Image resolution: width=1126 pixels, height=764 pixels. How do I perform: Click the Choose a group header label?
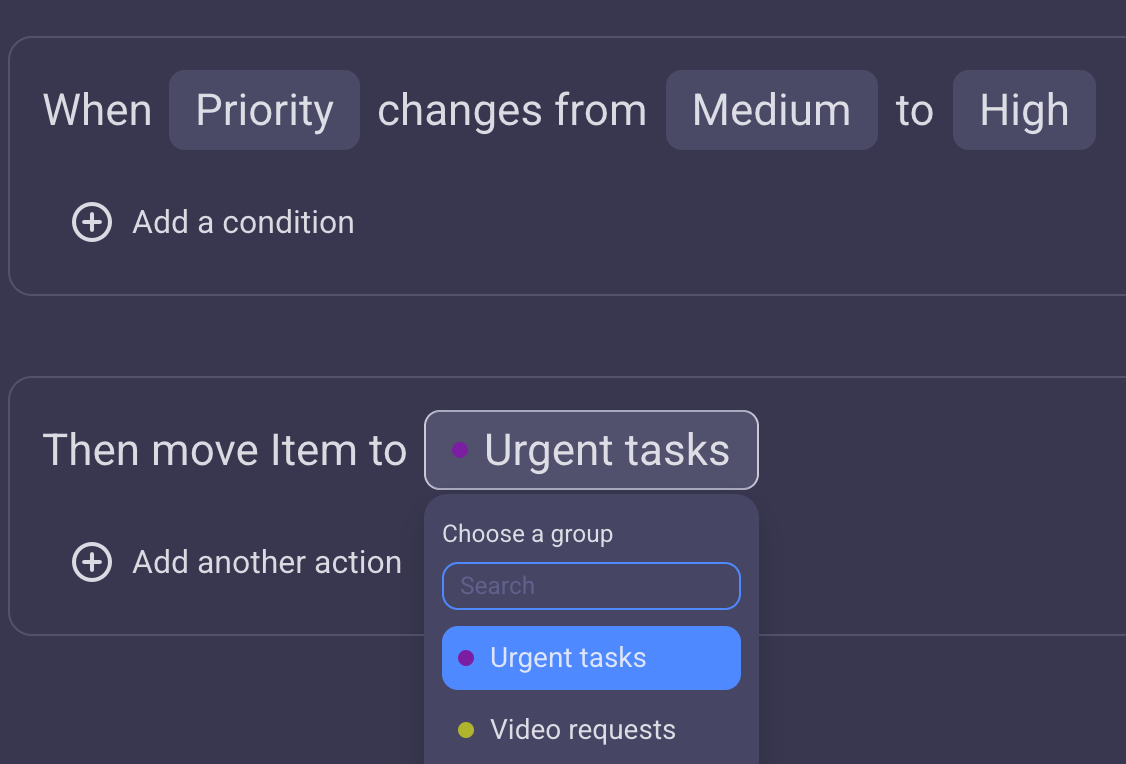[x=527, y=533]
